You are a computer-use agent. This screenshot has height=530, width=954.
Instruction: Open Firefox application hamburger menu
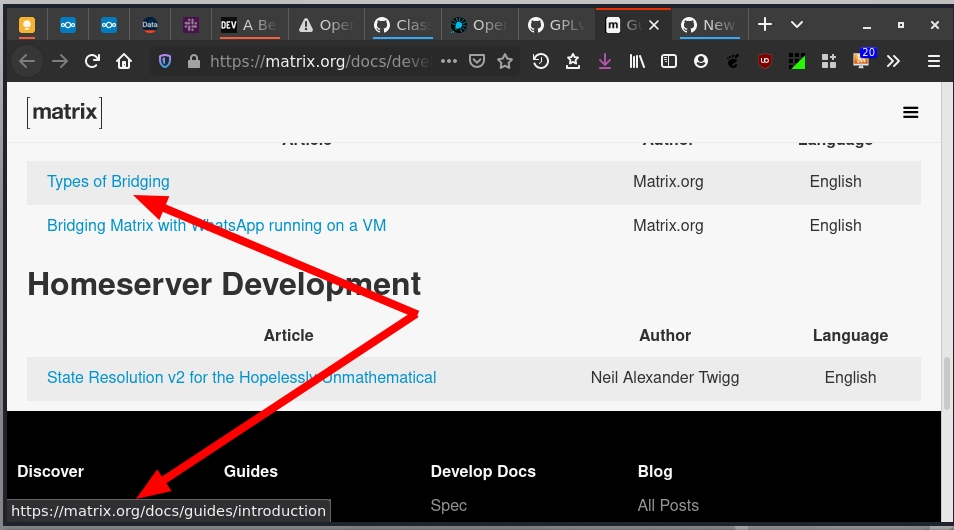(934, 61)
